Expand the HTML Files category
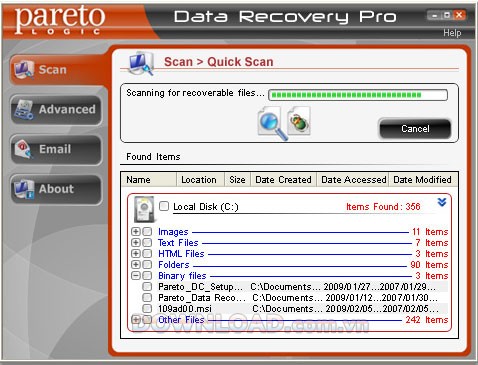The width and height of the screenshot is (478, 365). (135, 253)
